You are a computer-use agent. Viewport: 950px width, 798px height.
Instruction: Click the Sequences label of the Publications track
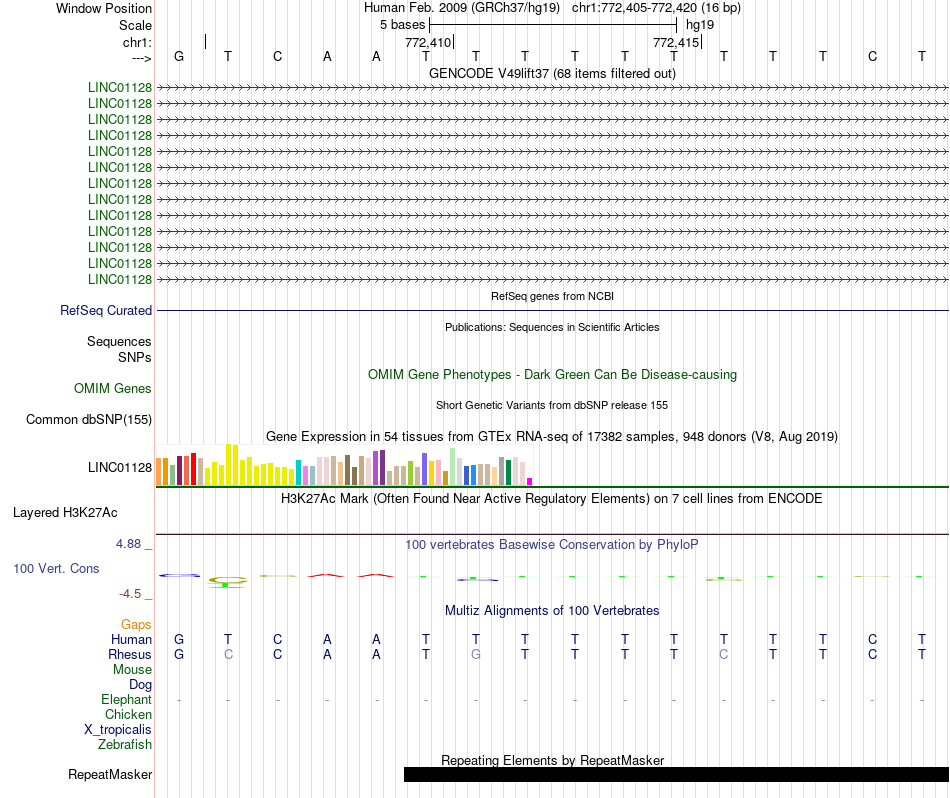[119, 341]
